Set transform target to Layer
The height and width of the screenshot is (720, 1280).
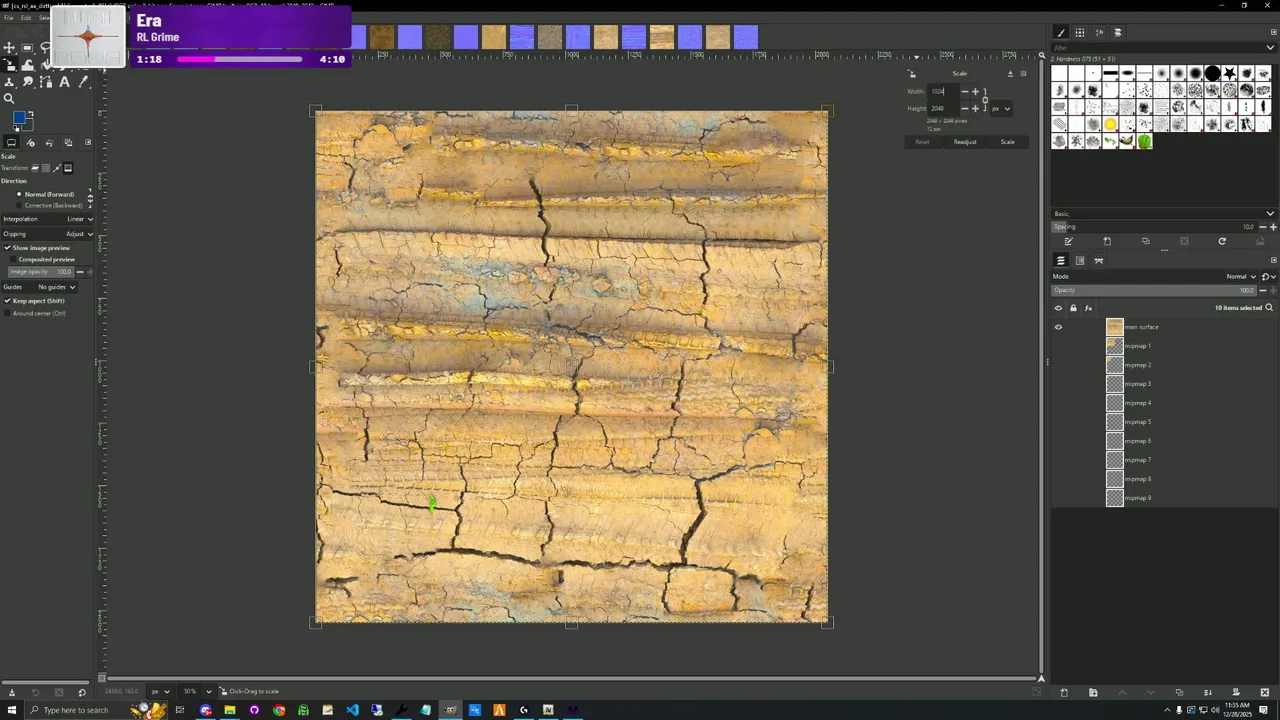[35, 168]
